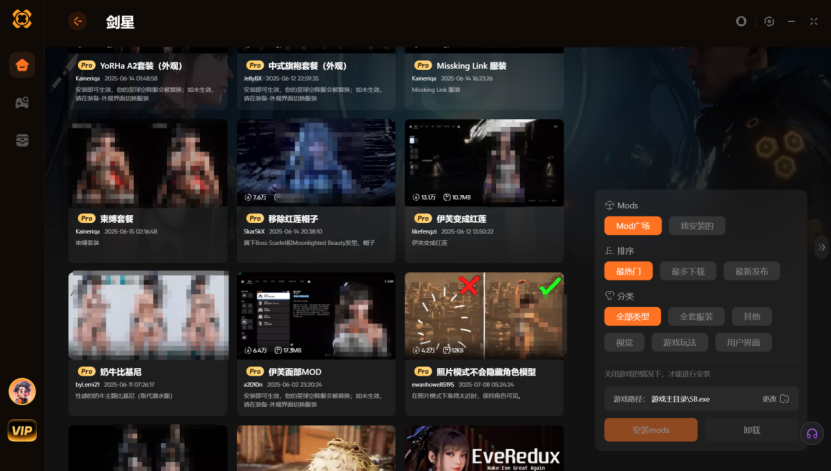Select the Missking Link 服装 mod title
The height and width of the screenshot is (471, 831).
(x=471, y=66)
